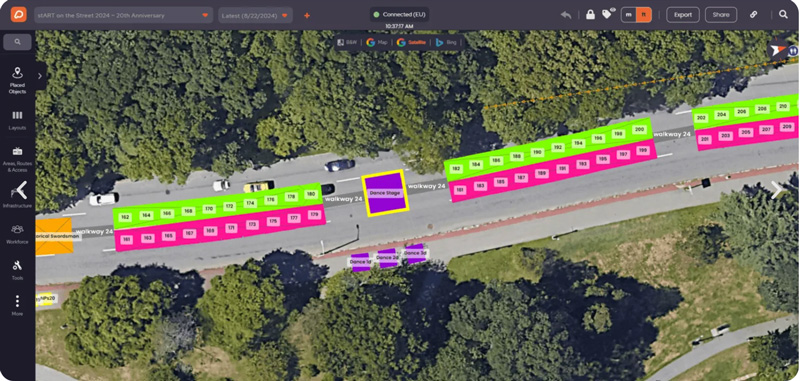Switch units to meters (m)
The height and width of the screenshot is (381, 800).
click(x=629, y=15)
